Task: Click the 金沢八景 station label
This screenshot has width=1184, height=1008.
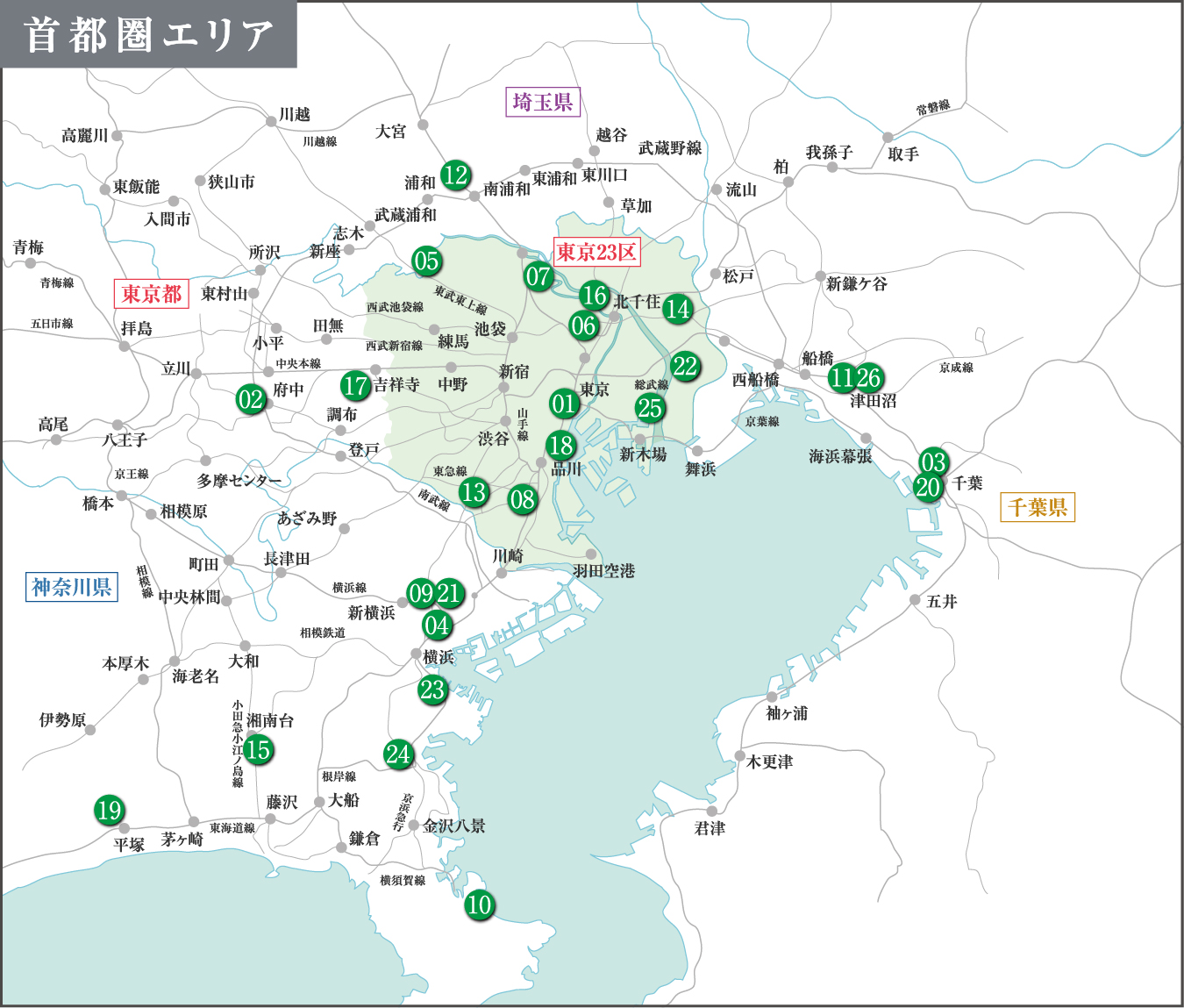Action: pyautogui.click(x=454, y=826)
